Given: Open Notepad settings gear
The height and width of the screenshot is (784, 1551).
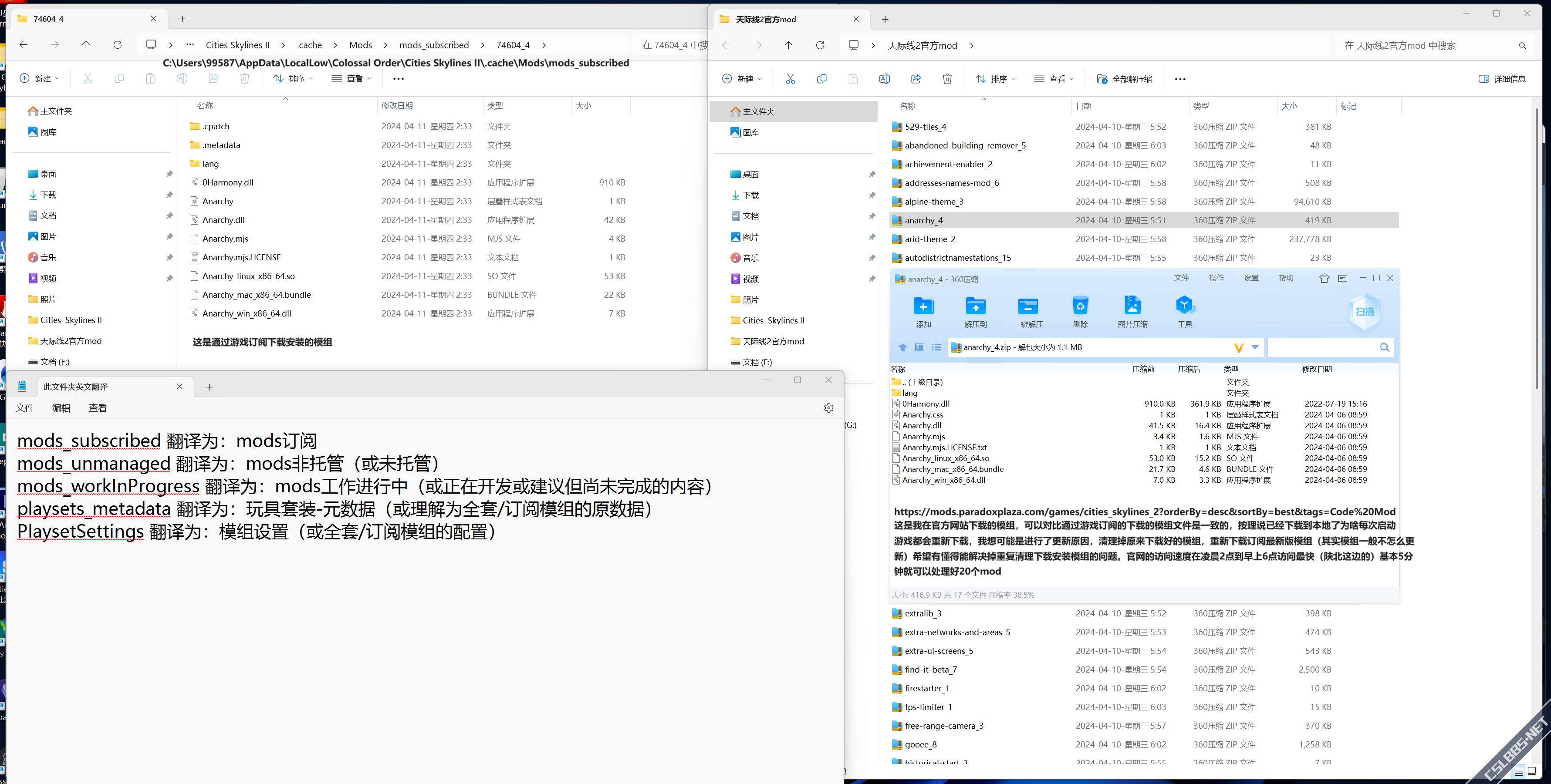Looking at the screenshot, I should [x=828, y=408].
